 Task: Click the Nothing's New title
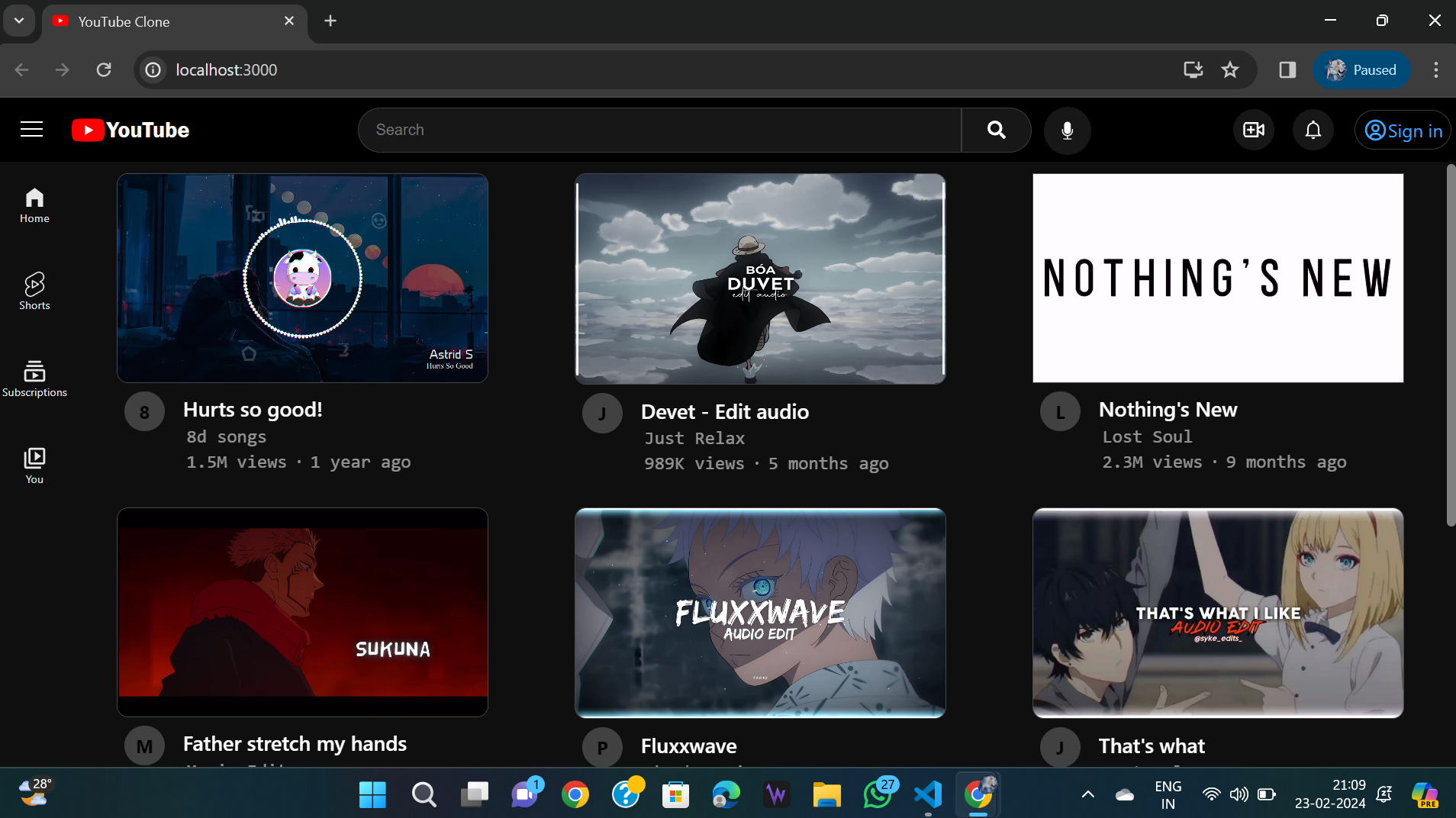pos(1168,410)
